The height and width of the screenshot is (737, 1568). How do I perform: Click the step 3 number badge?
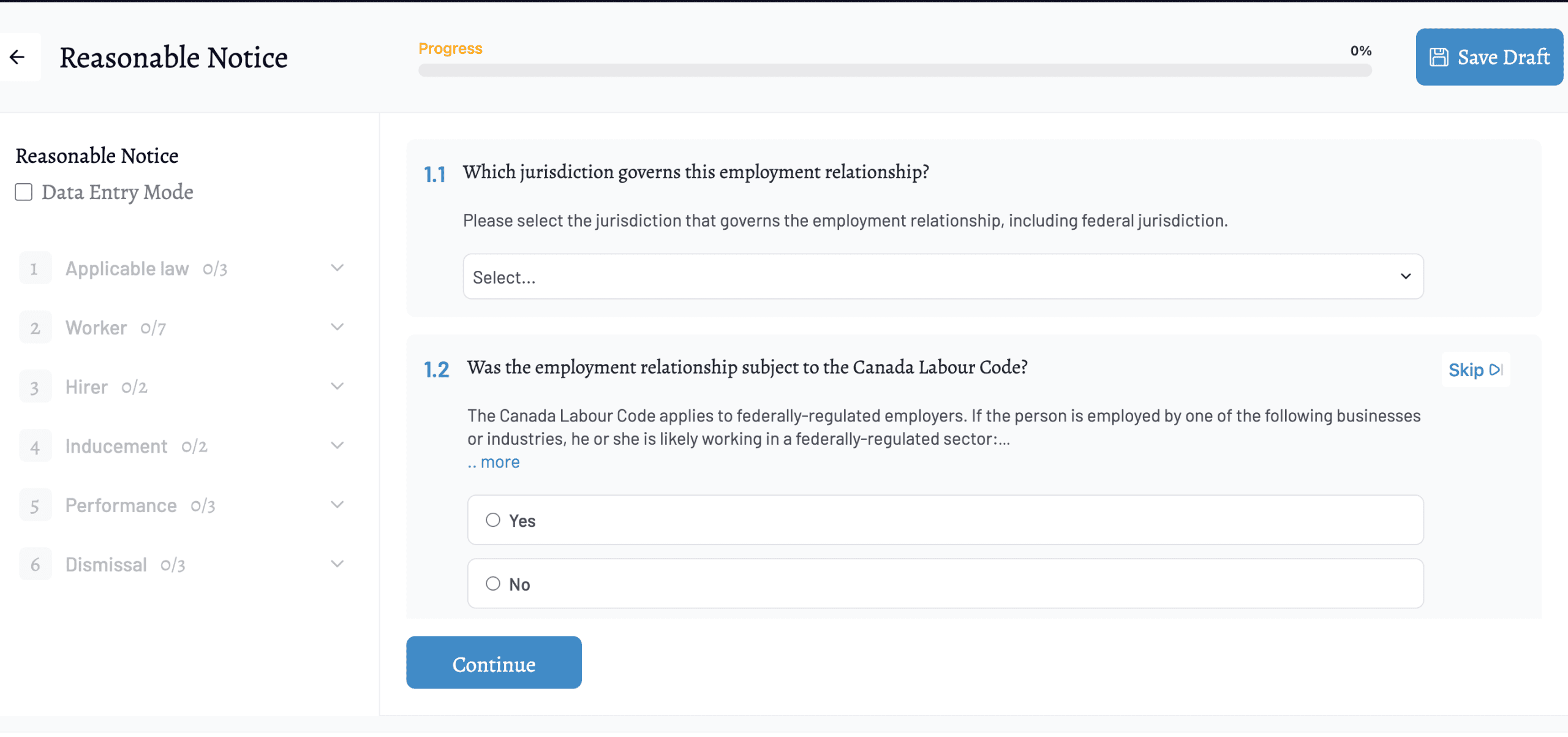pyautogui.click(x=34, y=387)
